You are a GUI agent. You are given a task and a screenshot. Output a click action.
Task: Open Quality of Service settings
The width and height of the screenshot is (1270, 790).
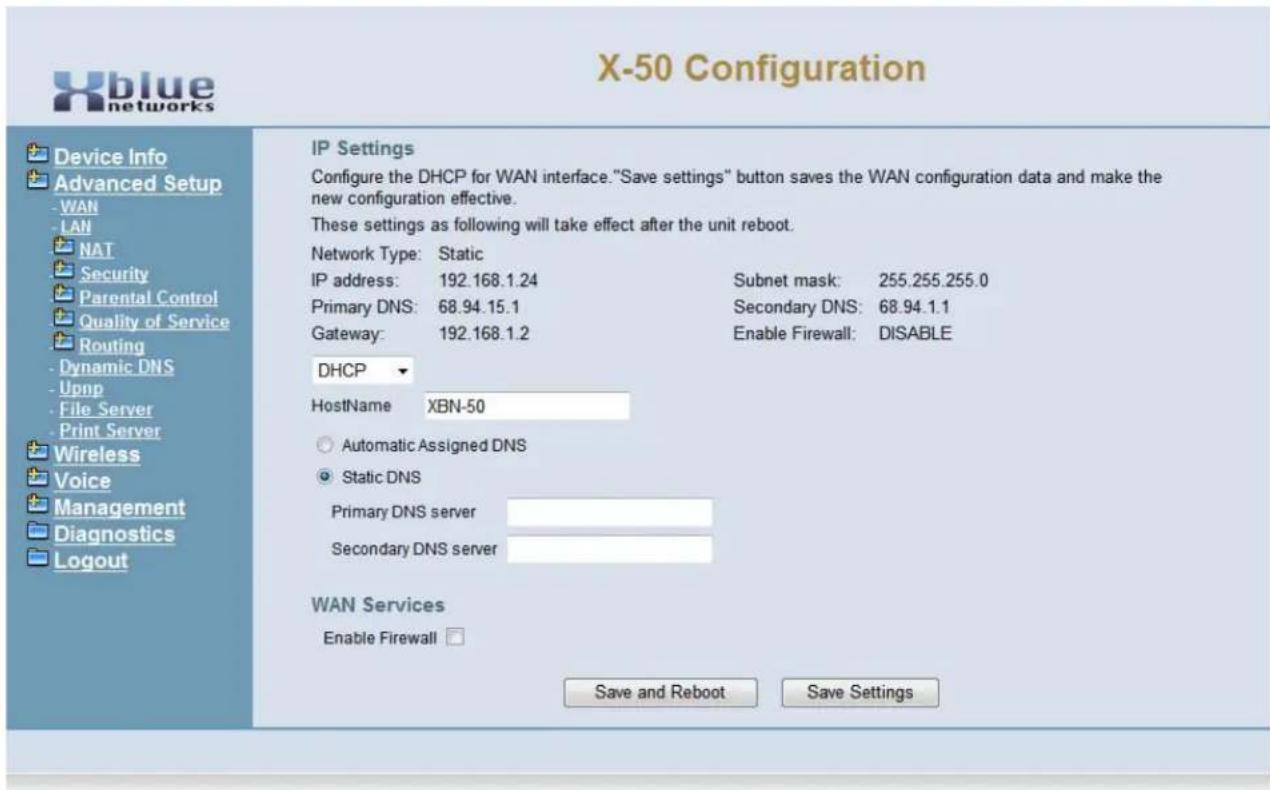click(155, 322)
